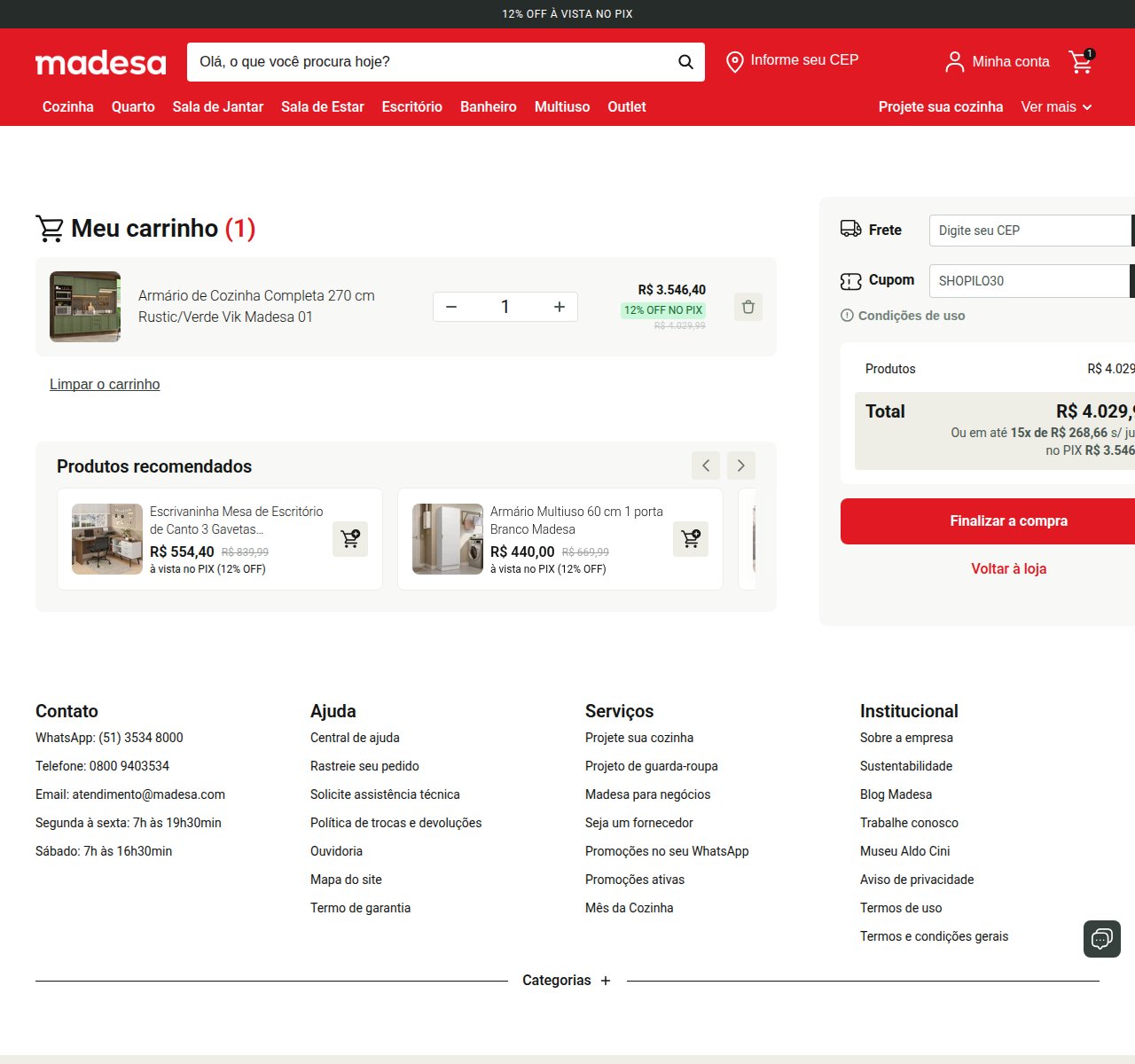Open Termos e condições gerais link
Screen dimensions: 1135x1064
[934, 936]
